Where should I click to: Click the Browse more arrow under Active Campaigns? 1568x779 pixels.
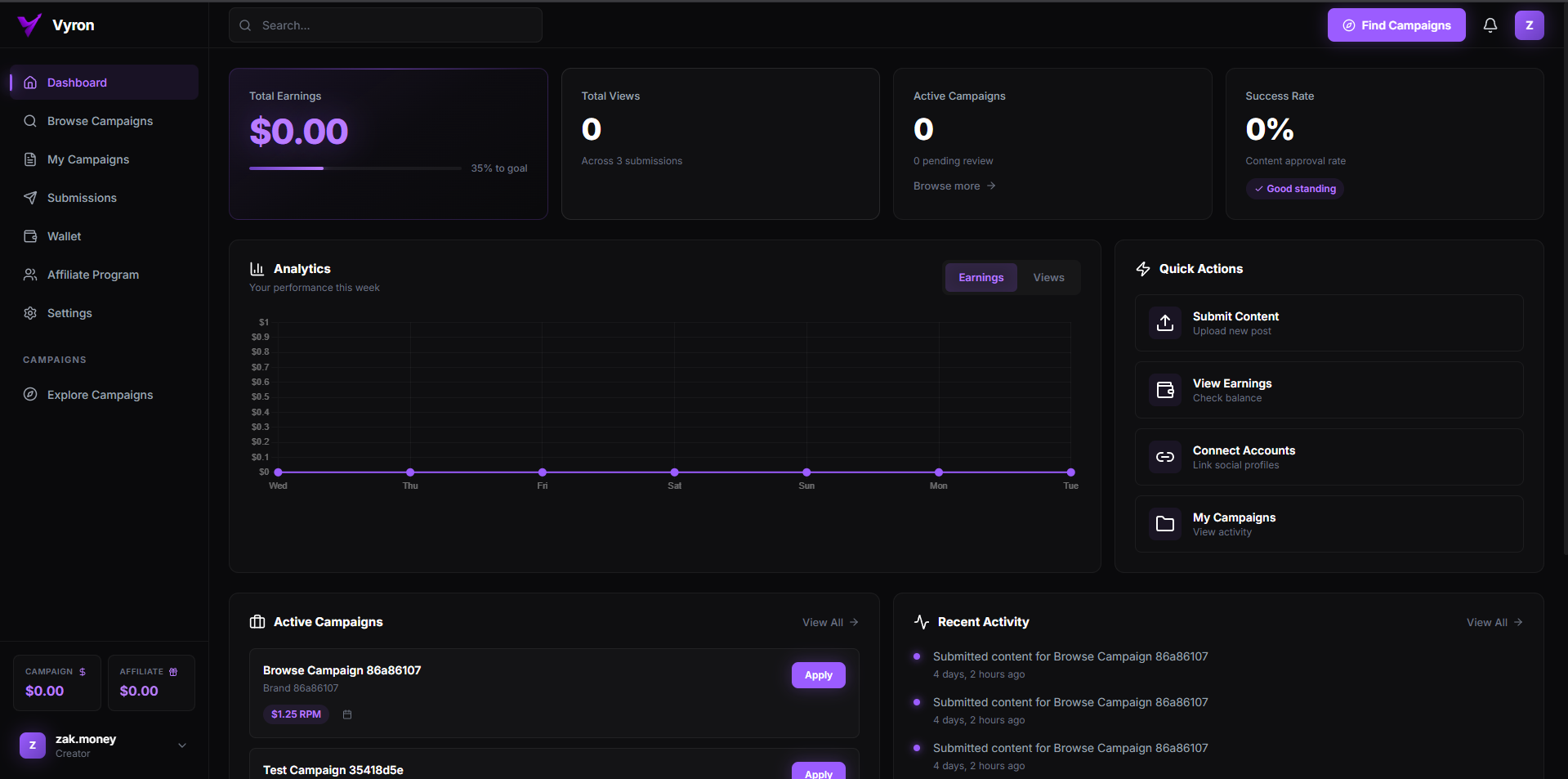(990, 186)
